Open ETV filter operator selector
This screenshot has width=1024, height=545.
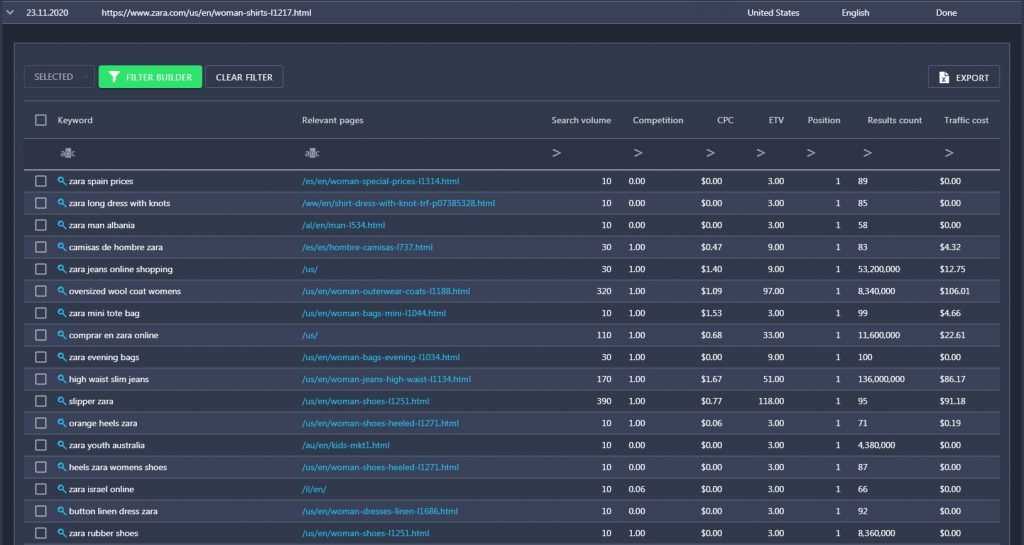click(761, 153)
